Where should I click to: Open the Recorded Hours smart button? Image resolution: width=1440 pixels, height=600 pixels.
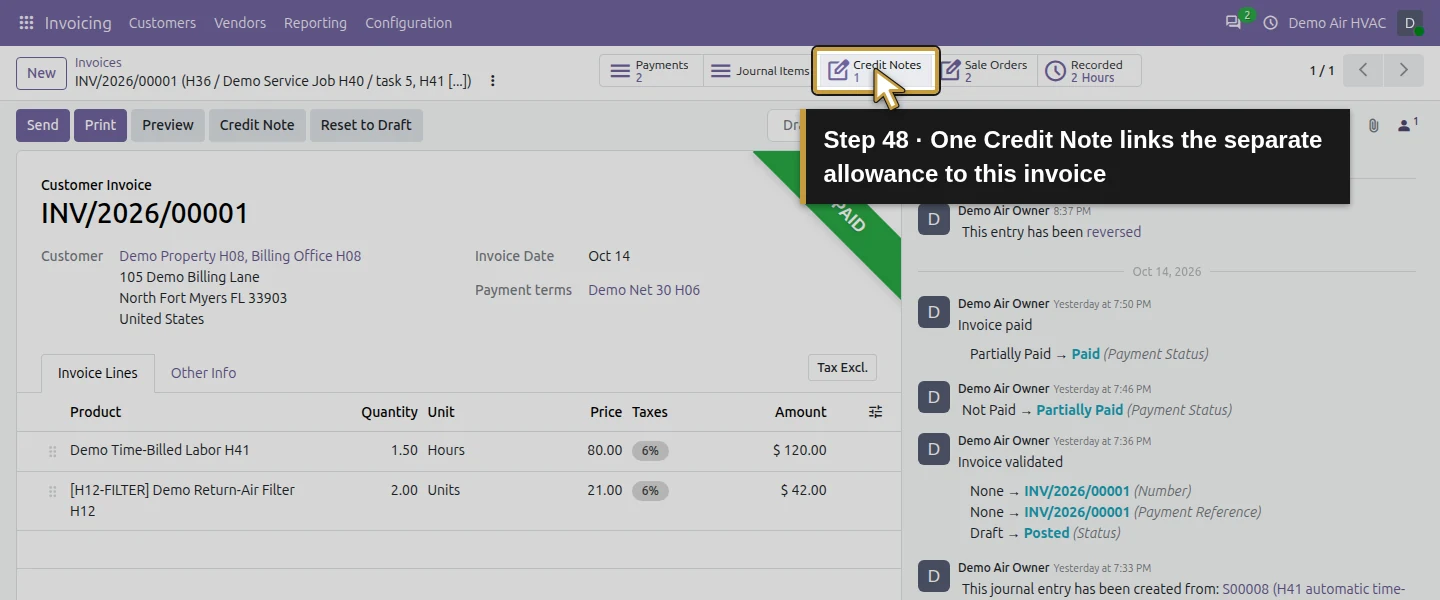pyautogui.click(x=1089, y=71)
